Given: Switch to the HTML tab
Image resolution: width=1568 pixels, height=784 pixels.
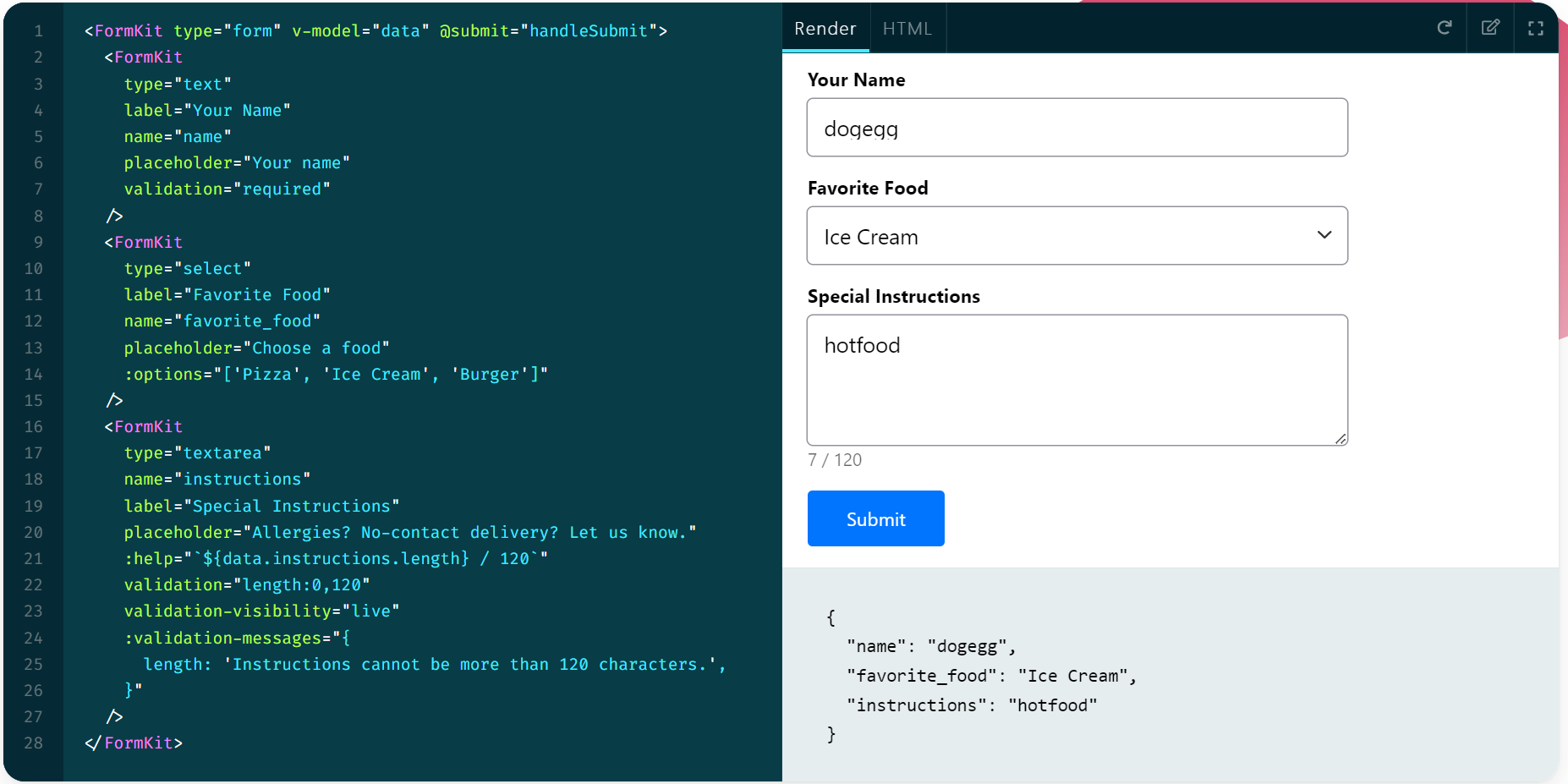Looking at the screenshot, I should pyautogui.click(x=907, y=29).
